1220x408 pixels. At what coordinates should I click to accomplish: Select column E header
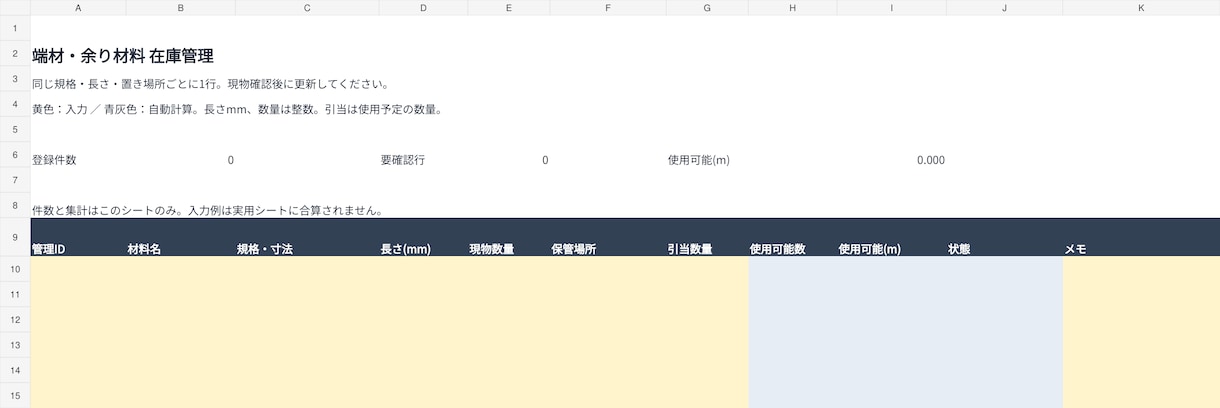tap(509, 7)
